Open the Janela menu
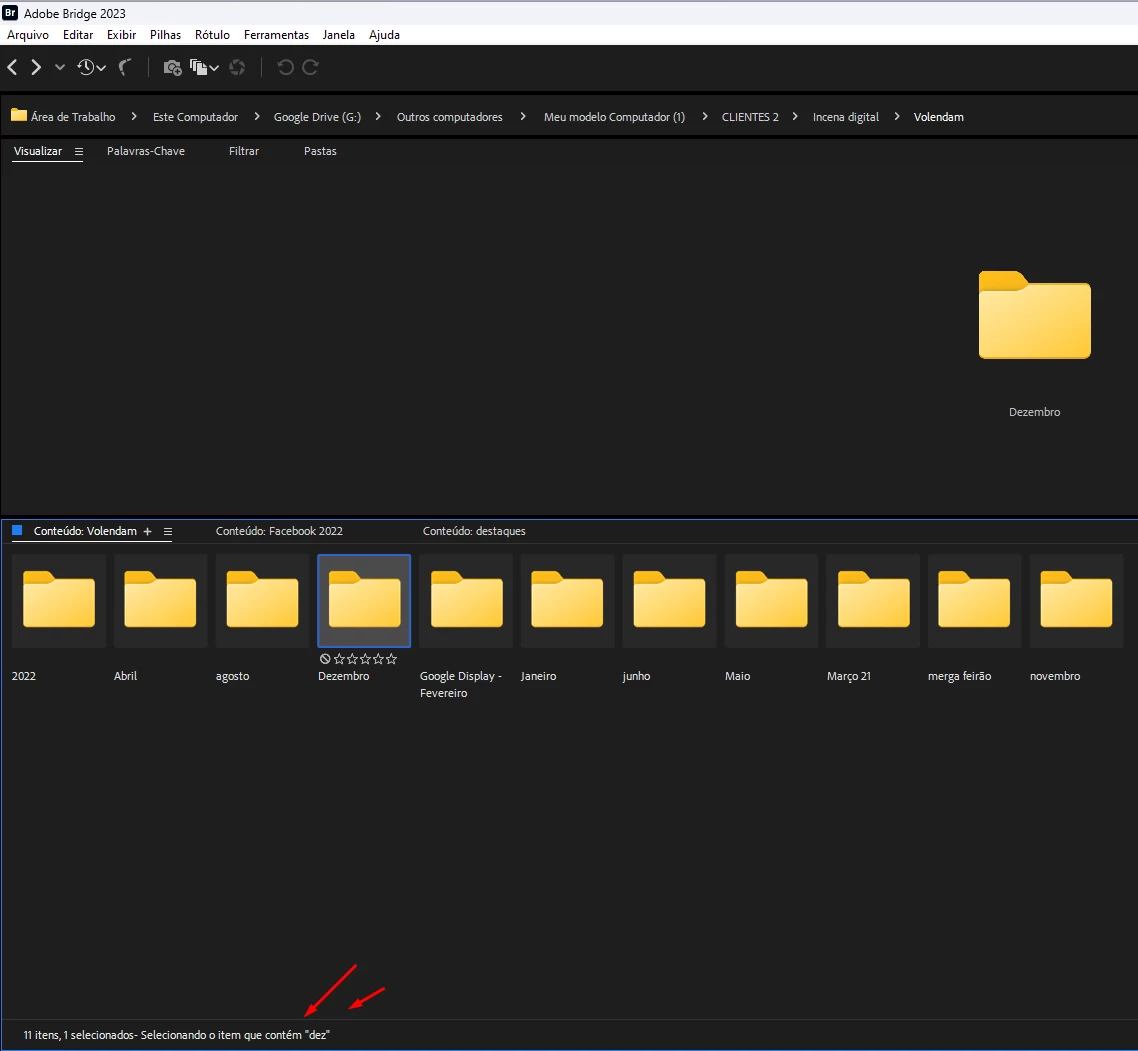Screen dimensions: 1138x1051 [338, 35]
